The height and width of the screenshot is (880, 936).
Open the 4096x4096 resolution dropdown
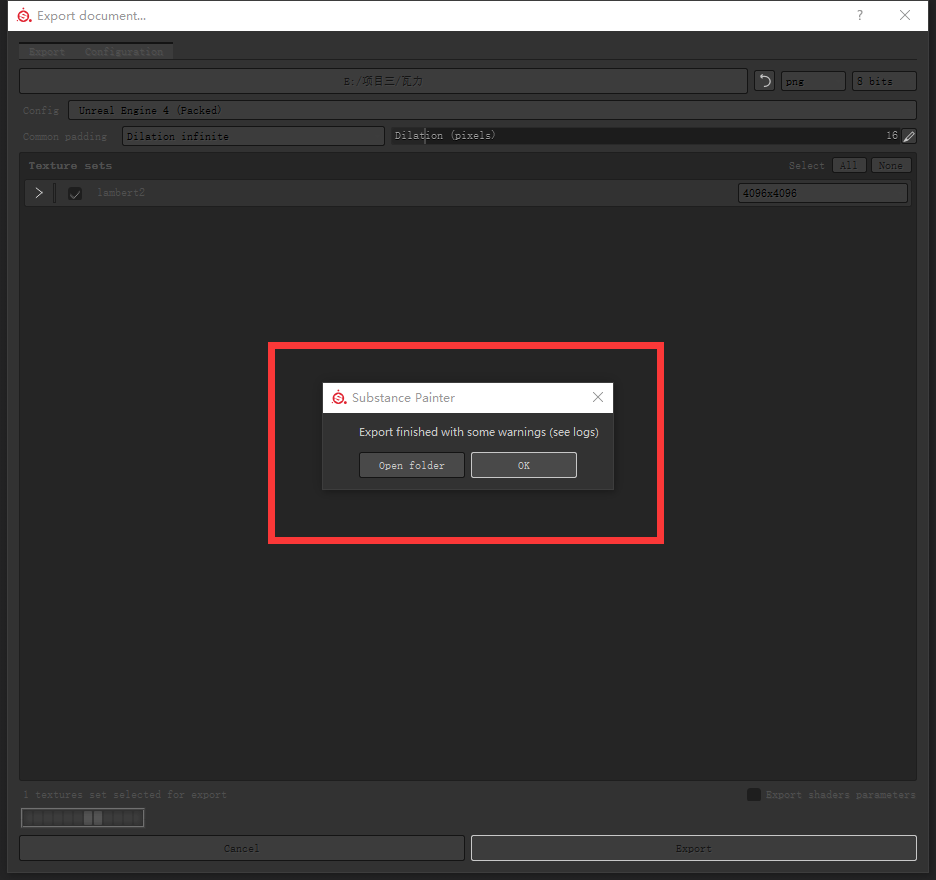[823, 193]
